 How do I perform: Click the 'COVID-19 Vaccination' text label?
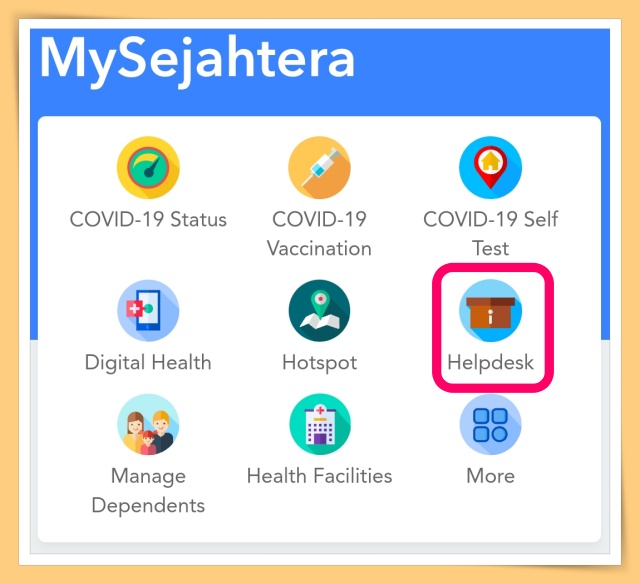[x=319, y=233]
